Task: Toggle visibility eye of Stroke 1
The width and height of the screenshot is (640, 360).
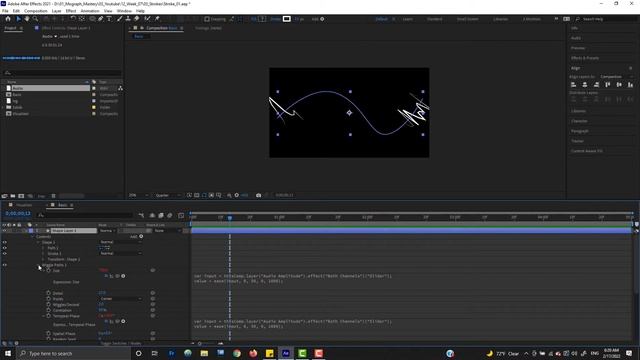Action: [x=4, y=253]
